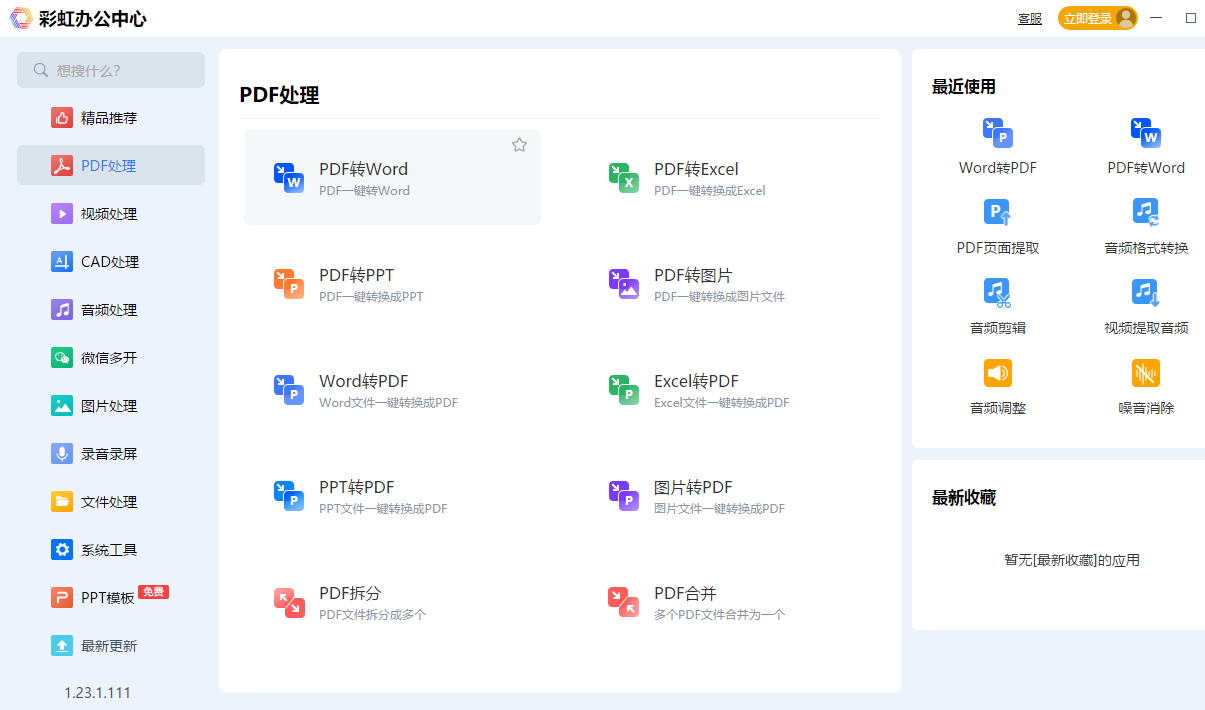
Task: Open the 图片转PDF tool icon
Action: tap(624, 496)
